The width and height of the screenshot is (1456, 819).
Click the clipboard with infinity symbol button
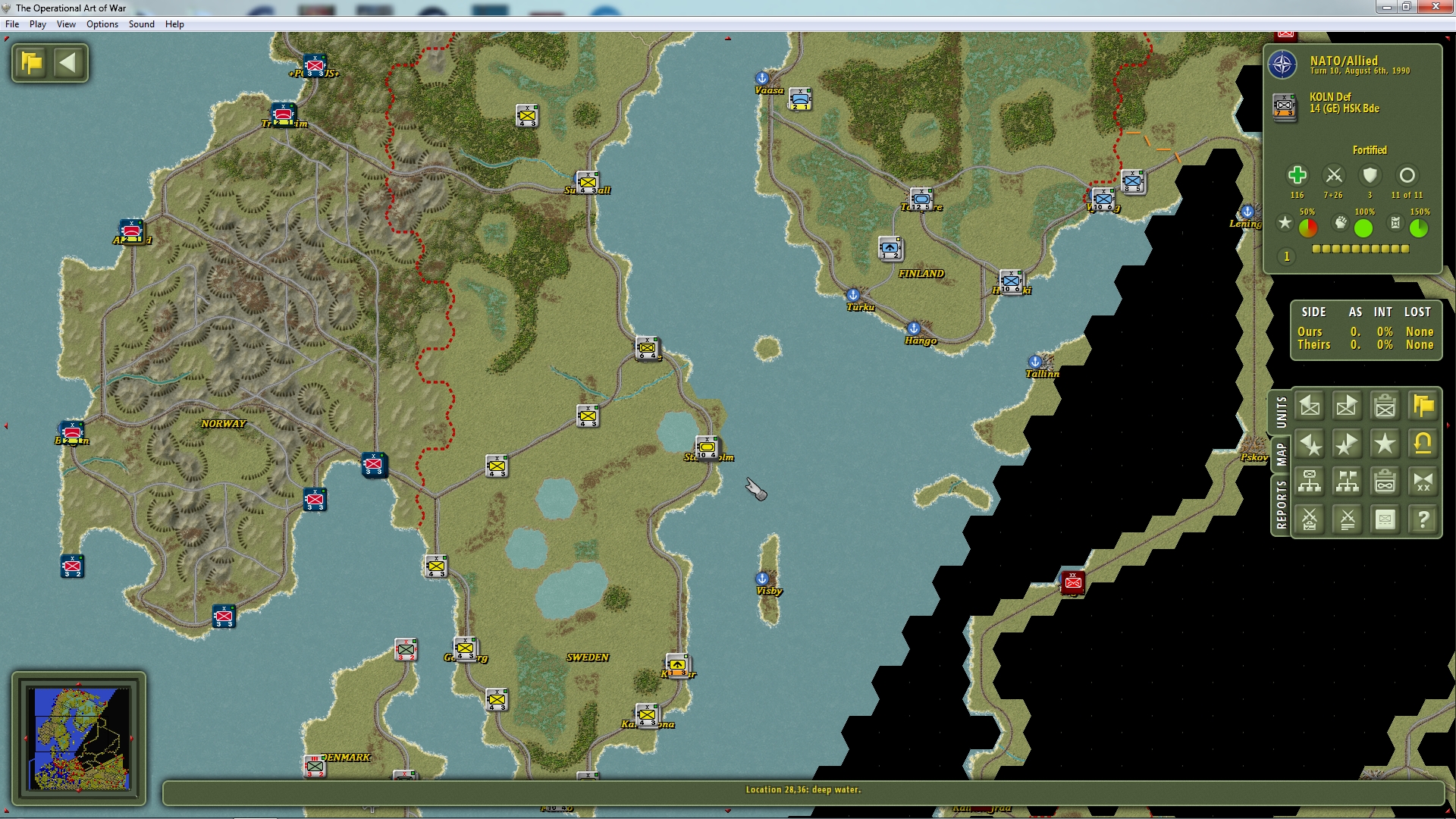[x=1385, y=482]
